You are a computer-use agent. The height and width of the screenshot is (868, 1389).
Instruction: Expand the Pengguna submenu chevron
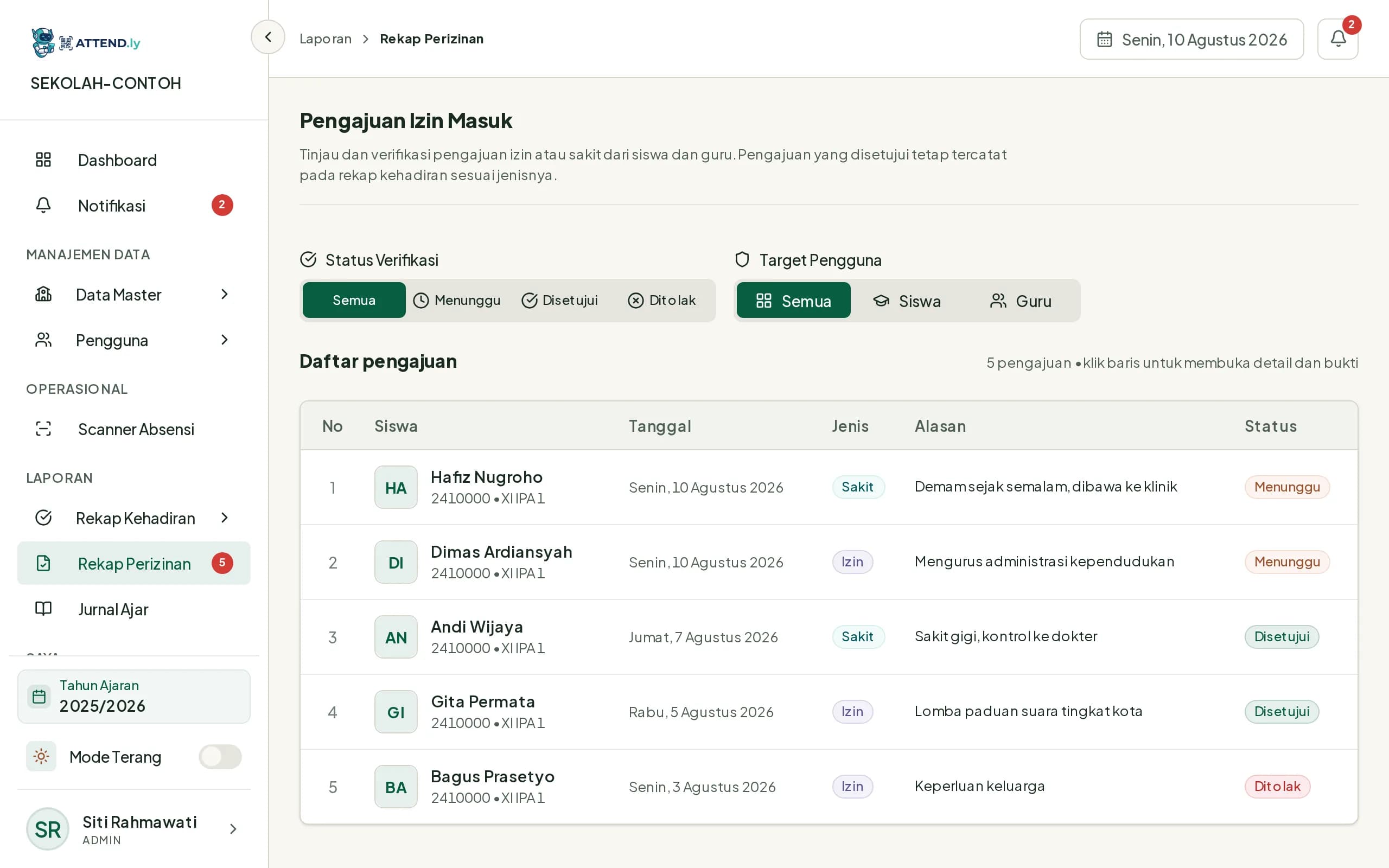(x=225, y=340)
